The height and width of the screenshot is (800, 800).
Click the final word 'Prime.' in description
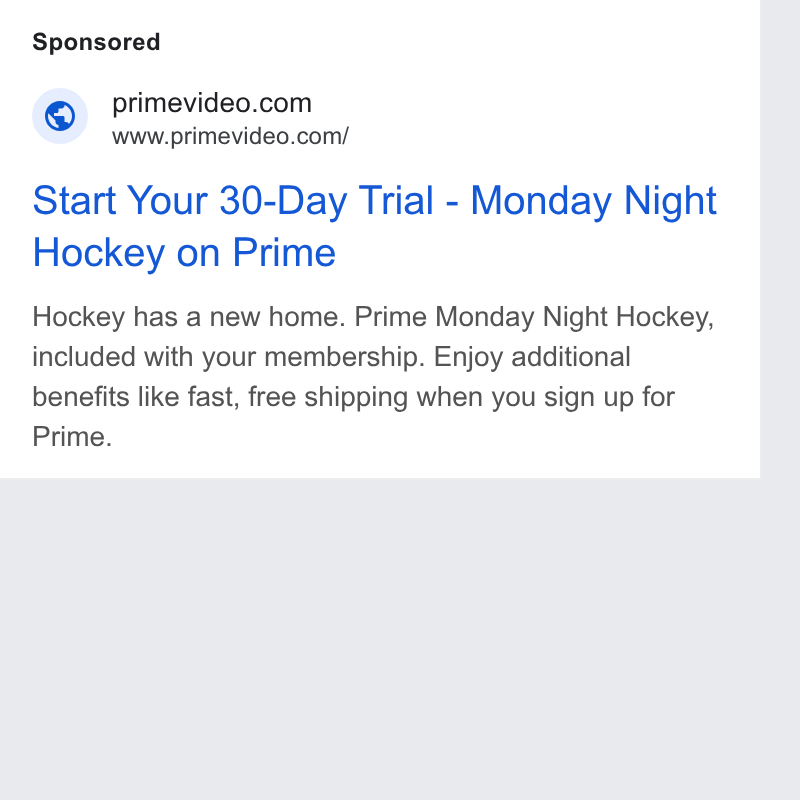[72, 436]
